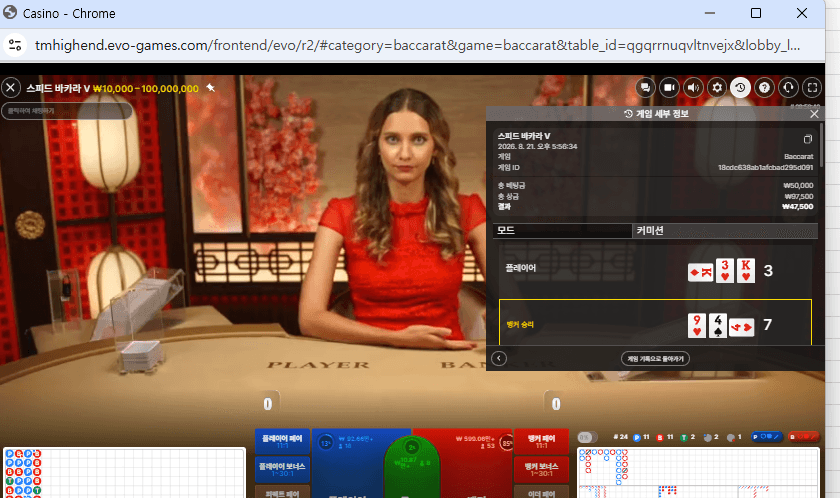Close the game details panel
The image size is (840, 498).
pyautogui.click(x=814, y=114)
